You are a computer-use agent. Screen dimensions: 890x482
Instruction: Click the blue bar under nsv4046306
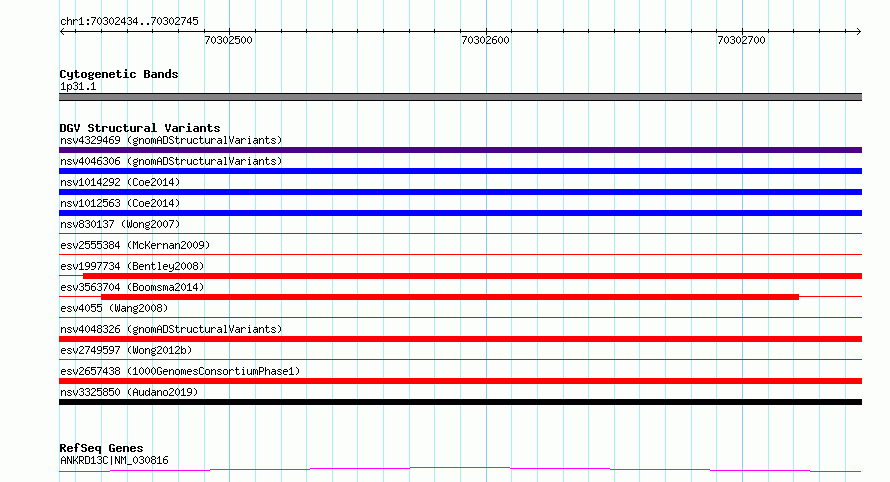click(460, 171)
